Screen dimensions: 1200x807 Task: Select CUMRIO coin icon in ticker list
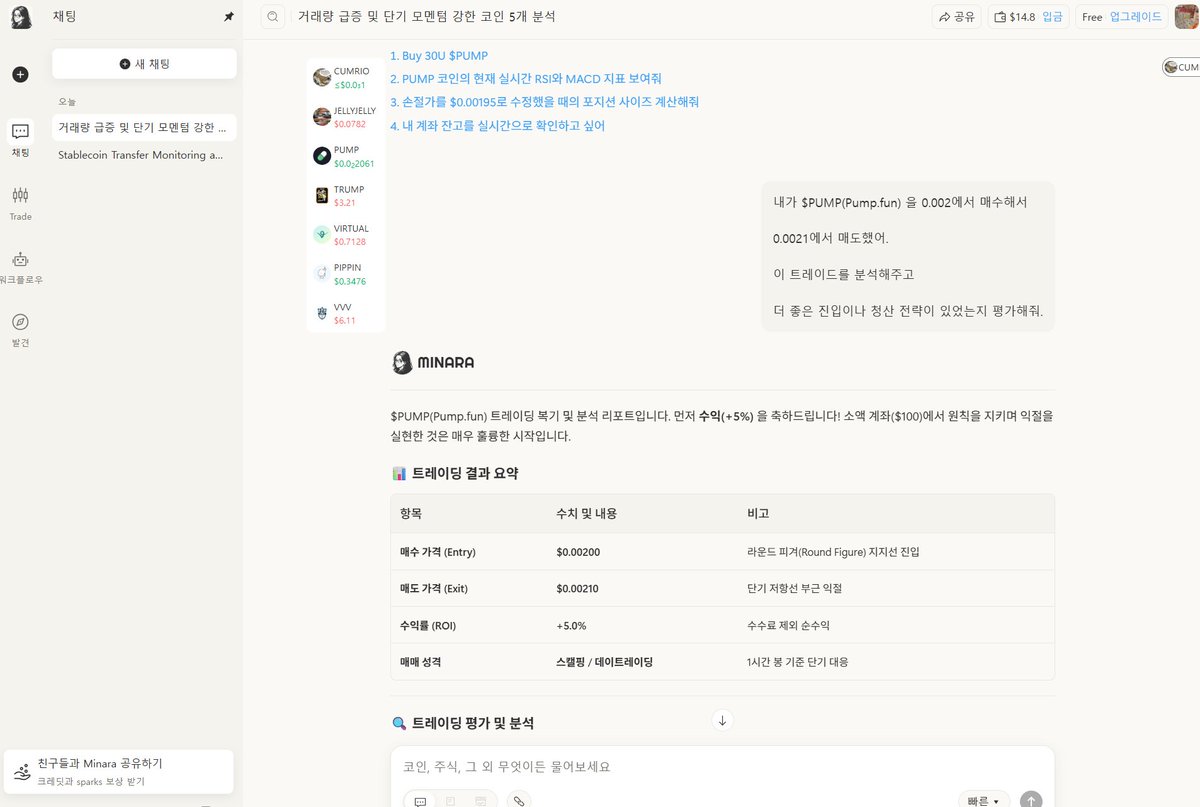(x=321, y=77)
